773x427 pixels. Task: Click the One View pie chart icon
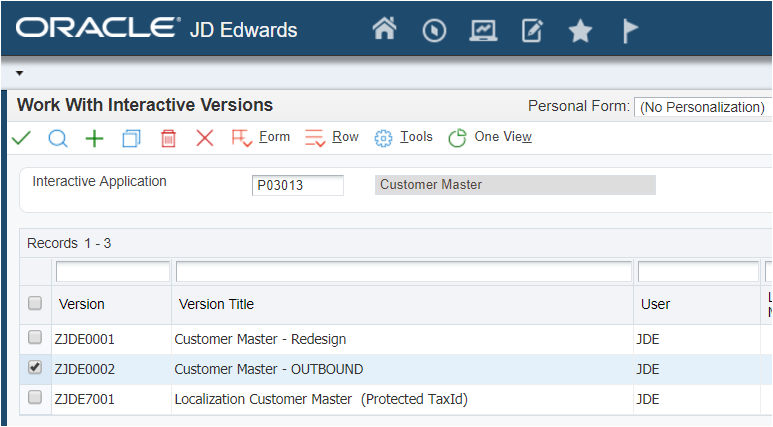(457, 138)
